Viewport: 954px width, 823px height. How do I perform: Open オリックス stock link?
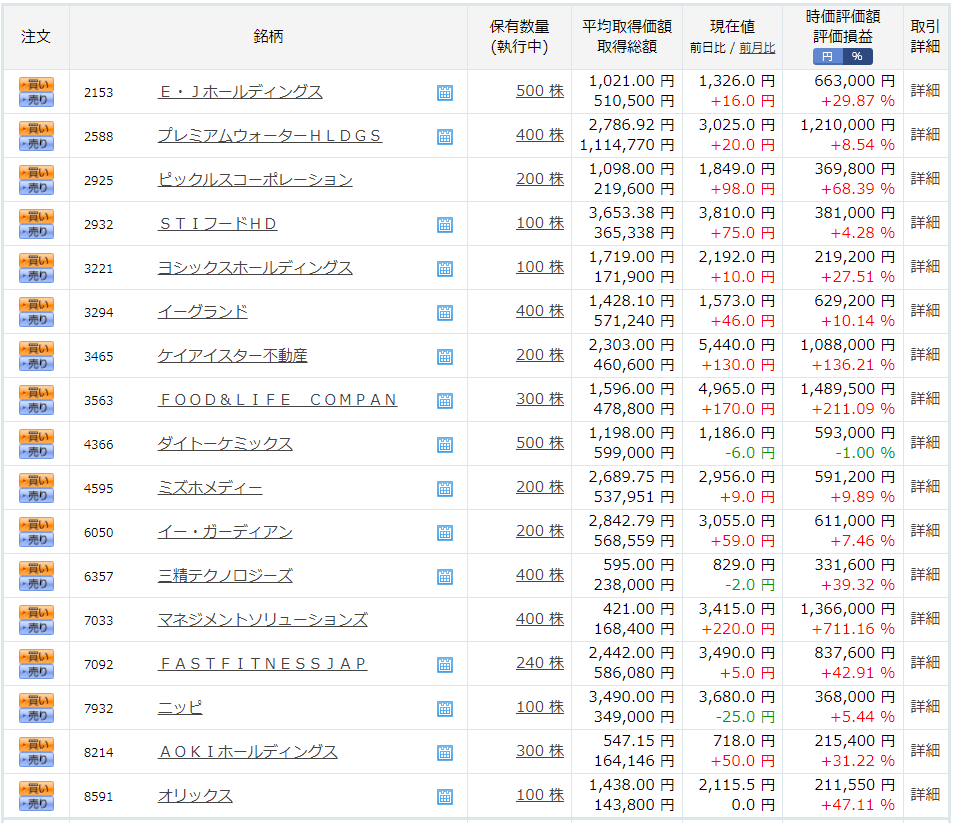195,796
